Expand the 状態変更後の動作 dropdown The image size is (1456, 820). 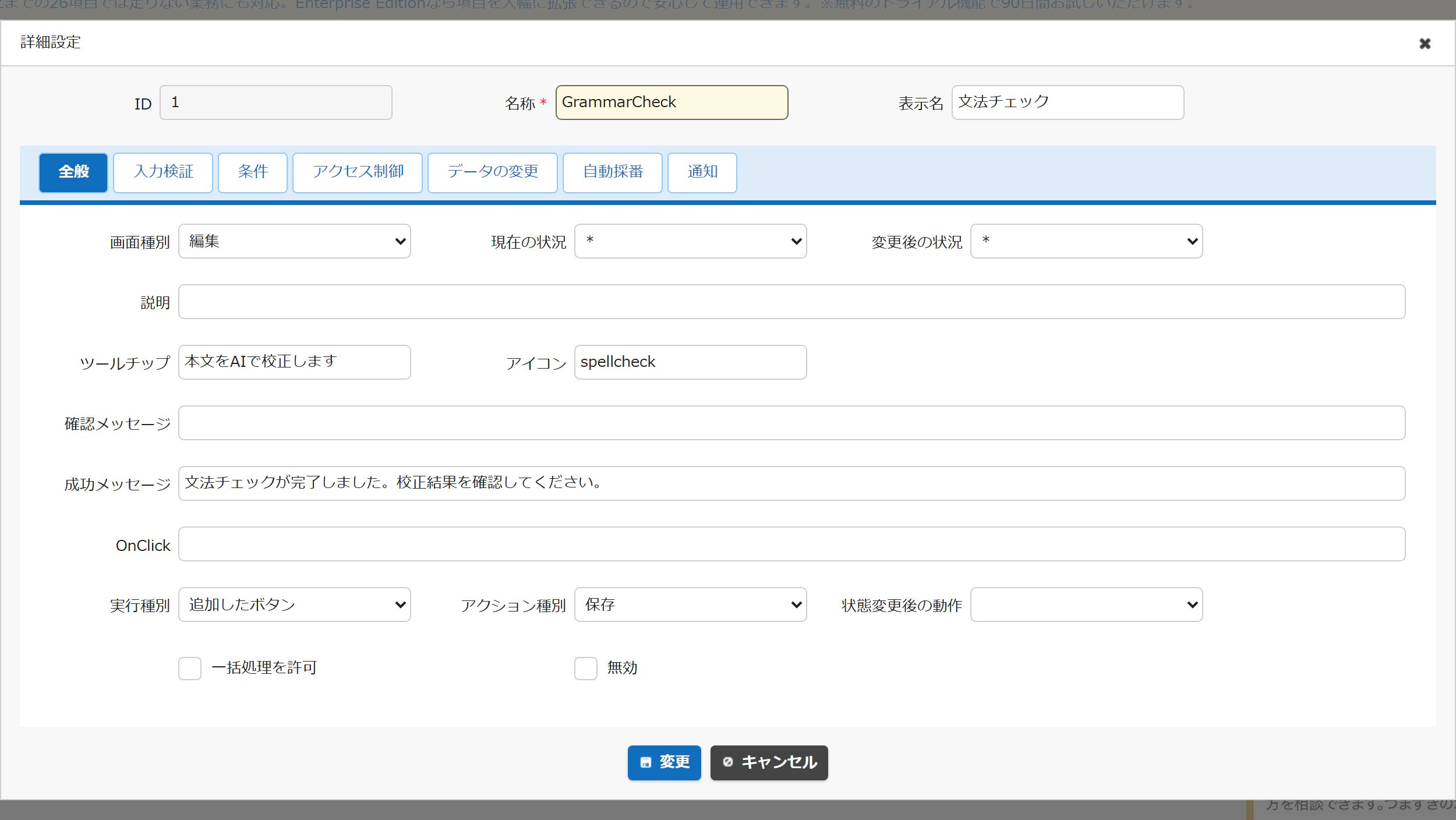tap(1087, 605)
